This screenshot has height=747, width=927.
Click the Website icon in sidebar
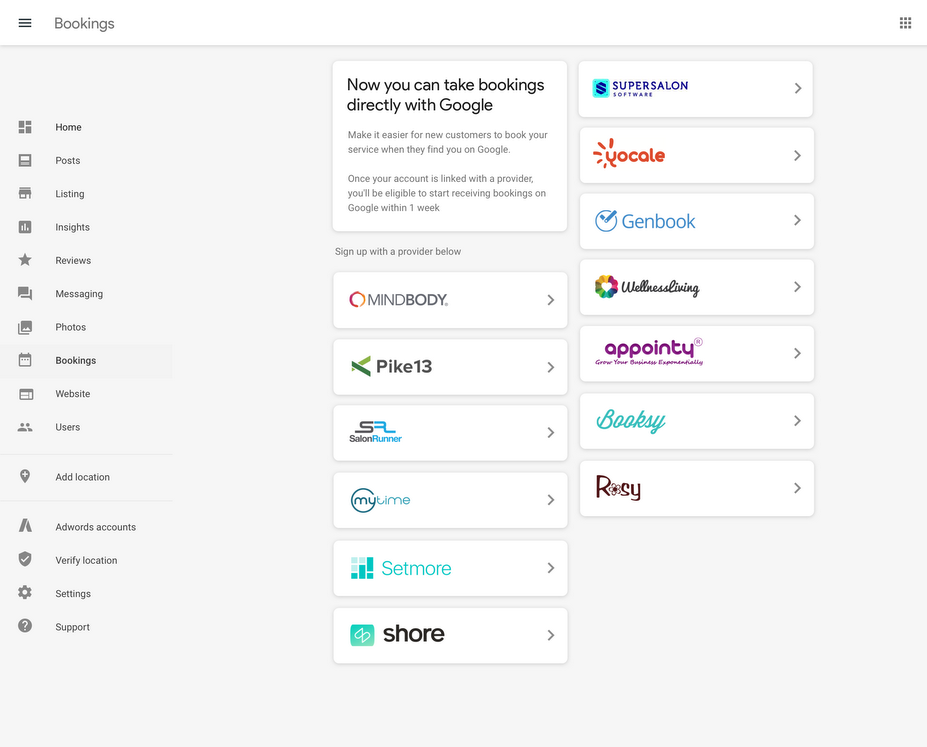26,394
